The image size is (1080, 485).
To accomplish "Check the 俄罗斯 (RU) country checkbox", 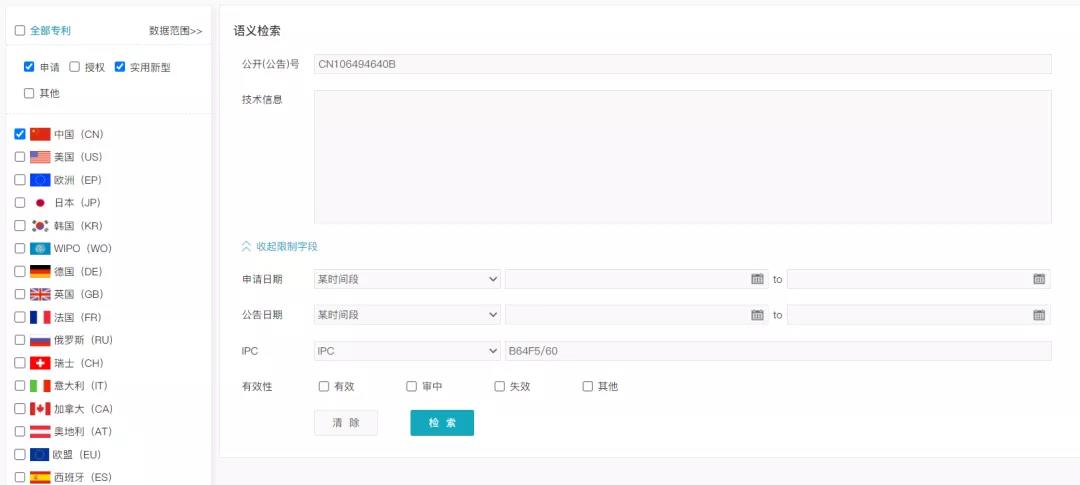I will tap(20, 340).
